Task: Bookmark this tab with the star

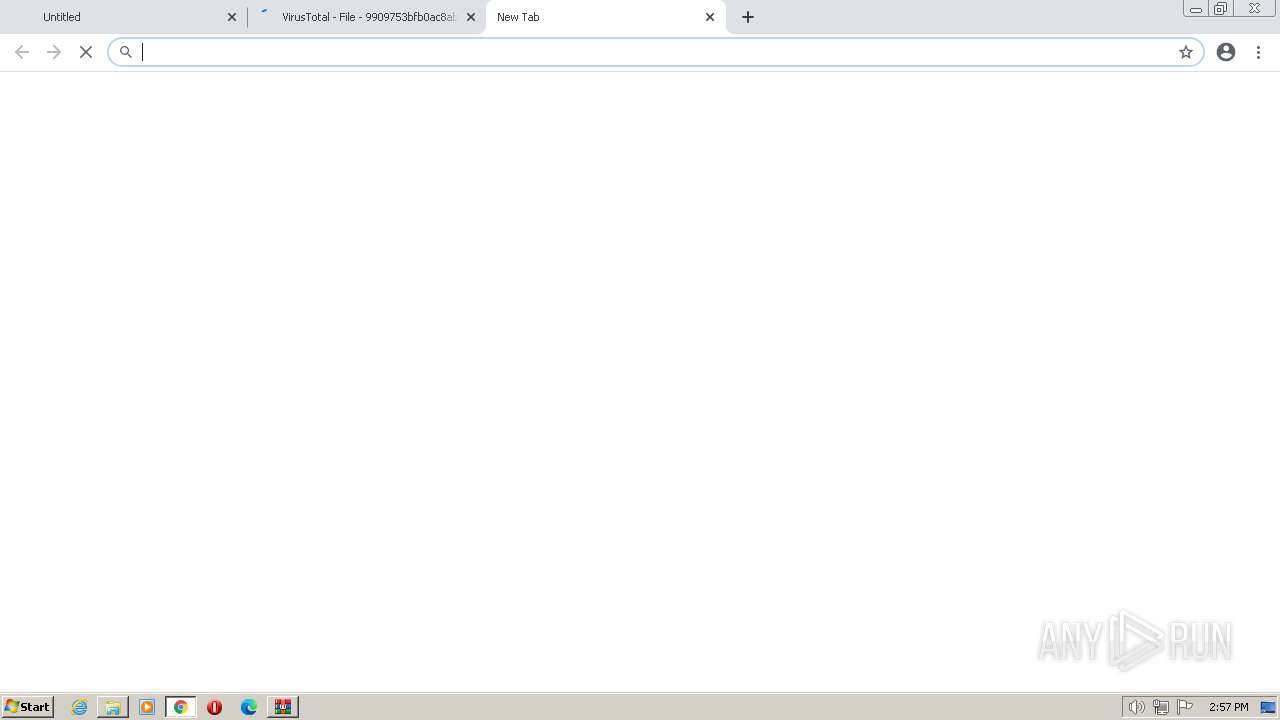Action: pyautogui.click(x=1186, y=52)
